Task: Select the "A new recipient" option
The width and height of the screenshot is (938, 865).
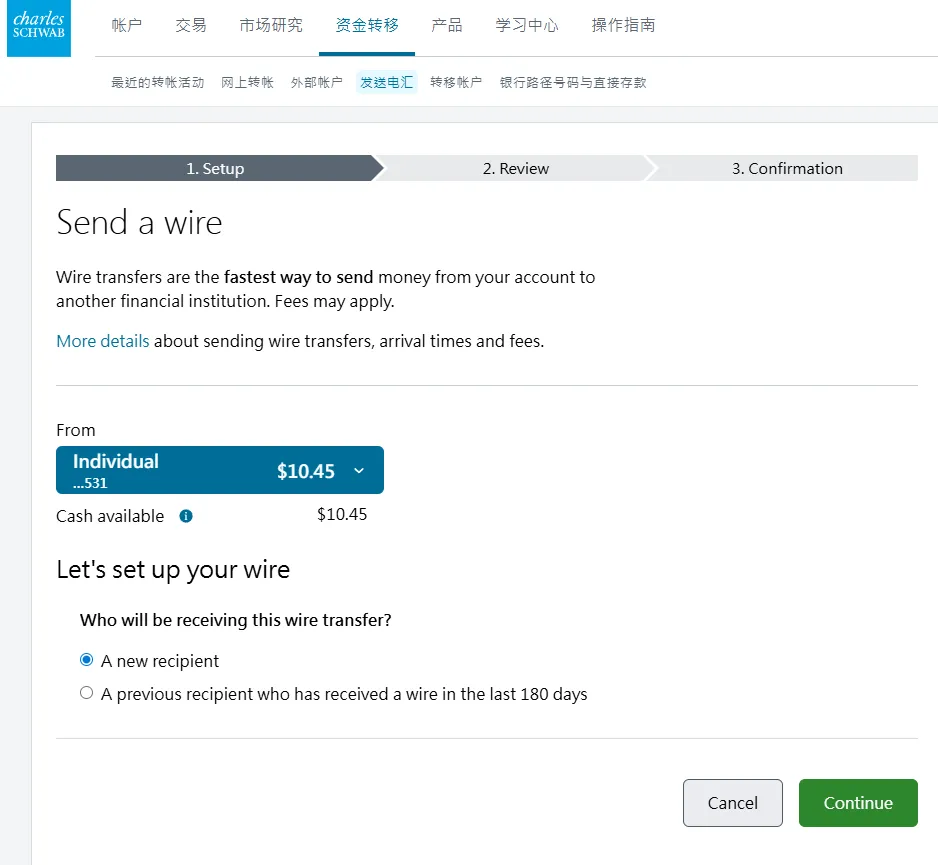Action: [x=87, y=660]
